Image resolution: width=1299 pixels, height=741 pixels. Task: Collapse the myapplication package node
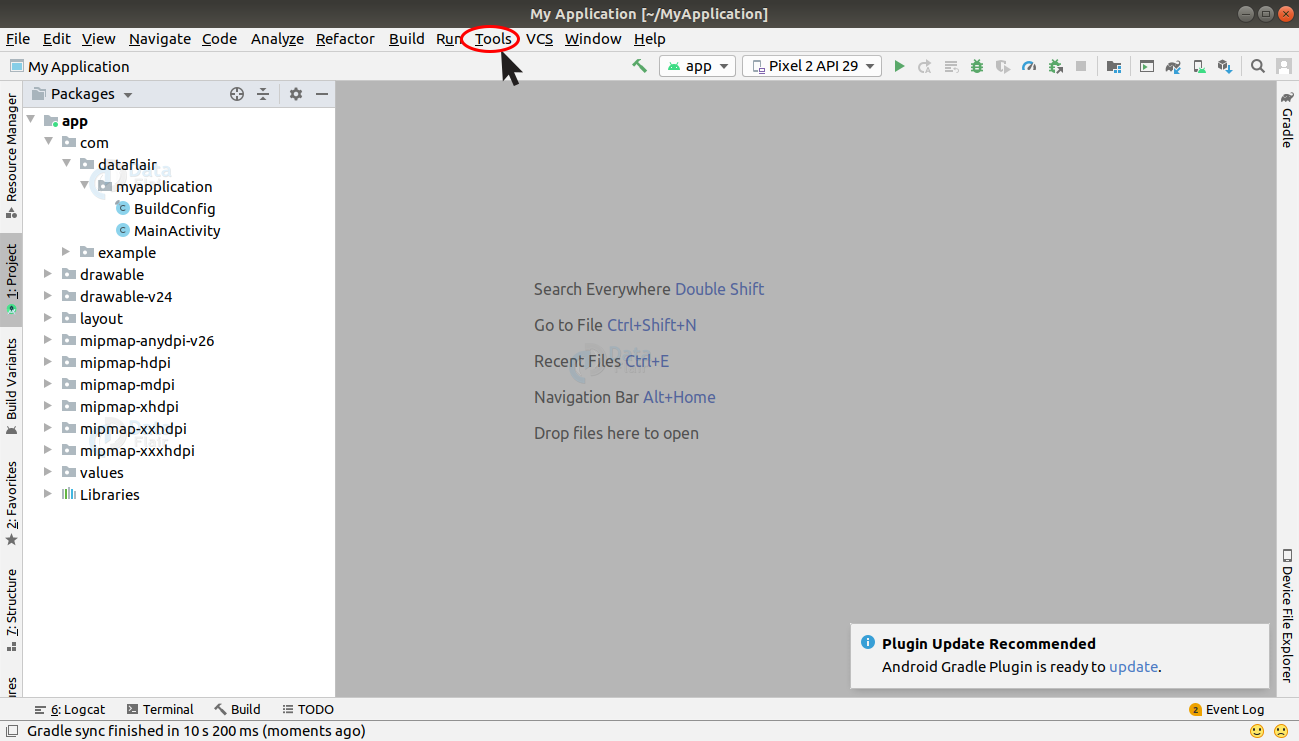click(x=84, y=186)
